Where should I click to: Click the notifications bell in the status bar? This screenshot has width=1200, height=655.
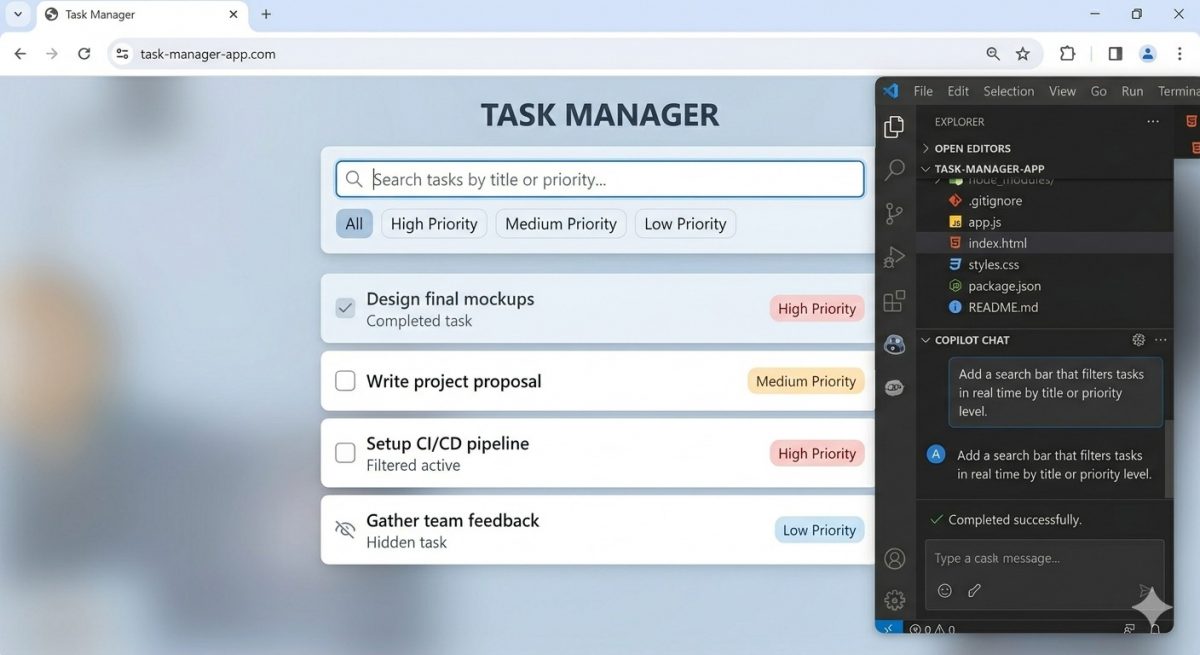pyautogui.click(x=1155, y=630)
